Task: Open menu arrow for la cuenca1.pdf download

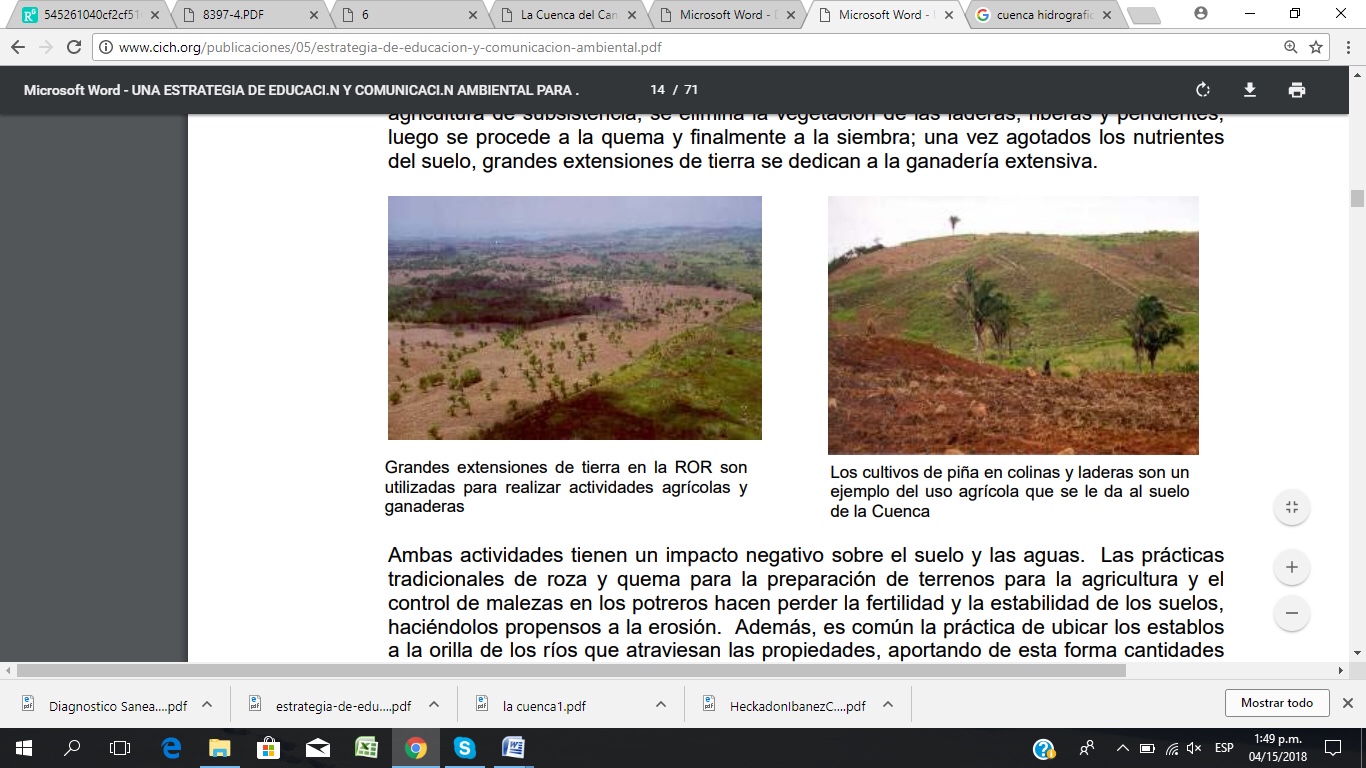Action: point(660,704)
